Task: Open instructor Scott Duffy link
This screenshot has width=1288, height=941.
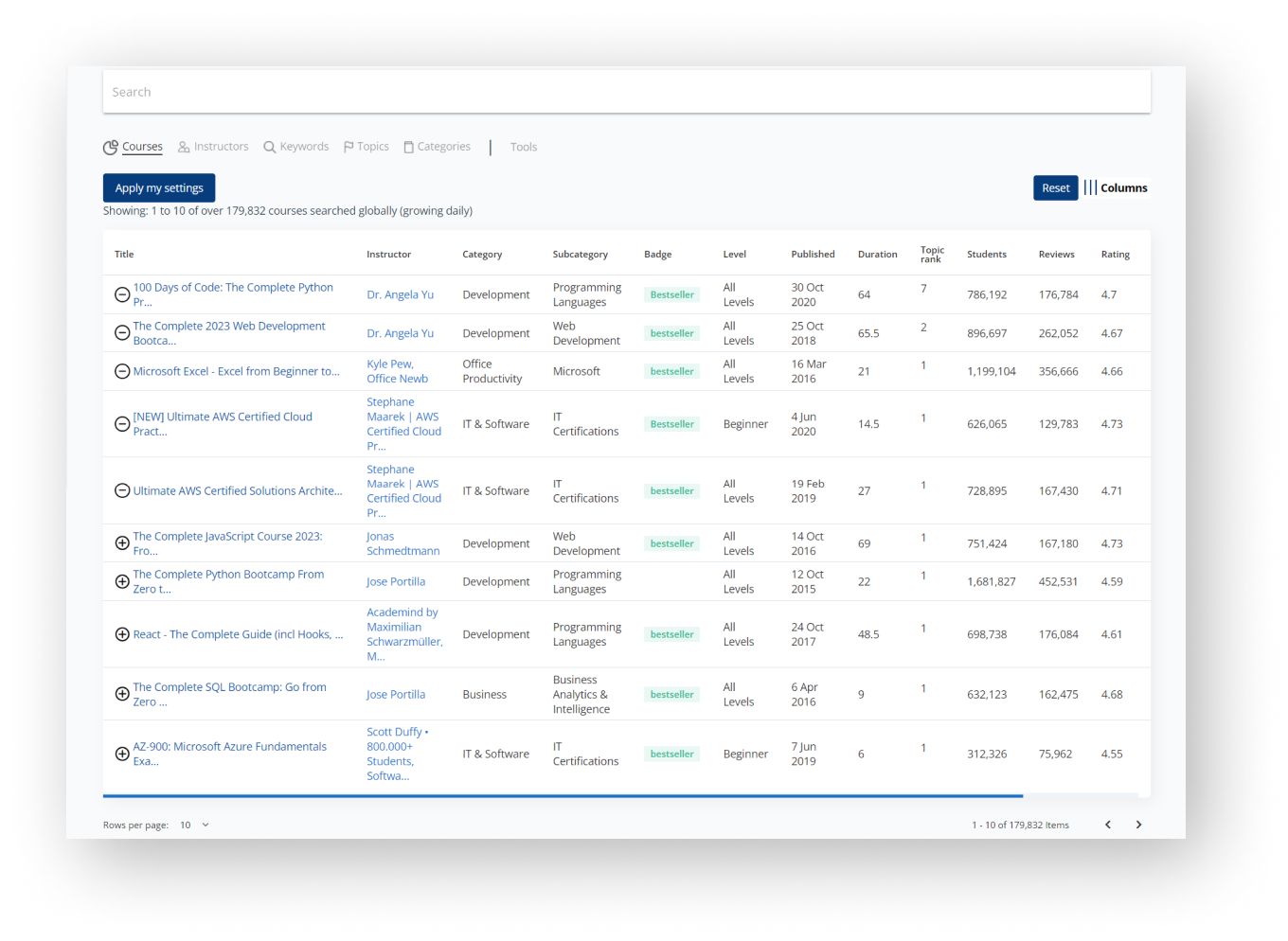Action: 398,754
